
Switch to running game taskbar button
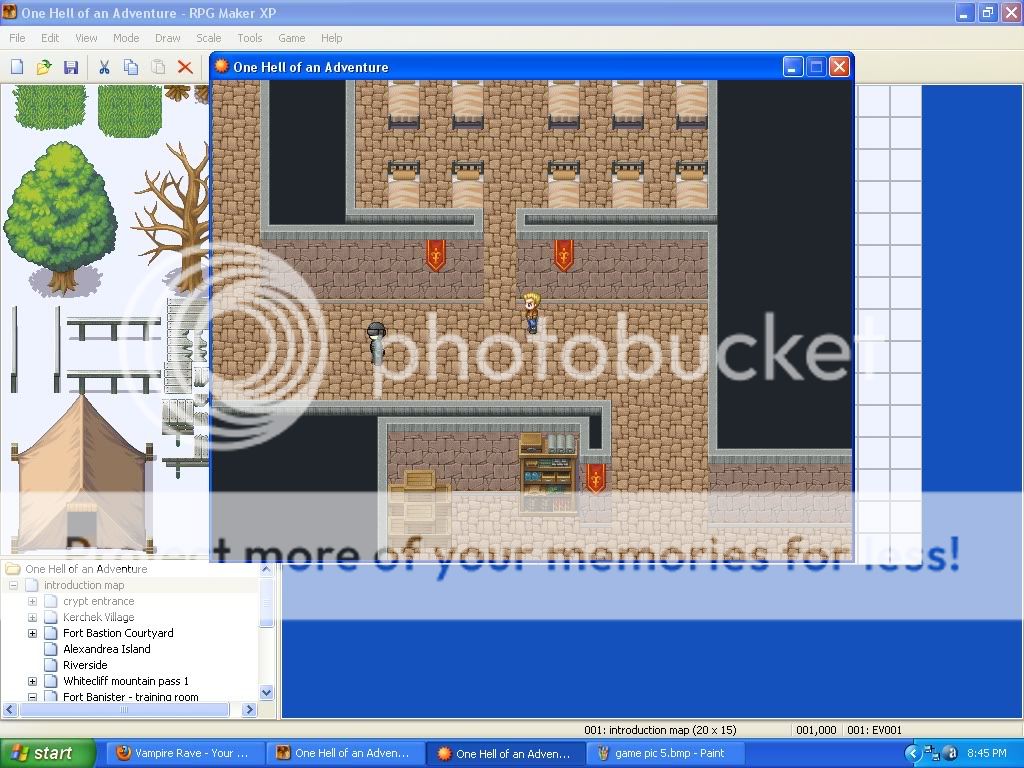click(x=505, y=754)
